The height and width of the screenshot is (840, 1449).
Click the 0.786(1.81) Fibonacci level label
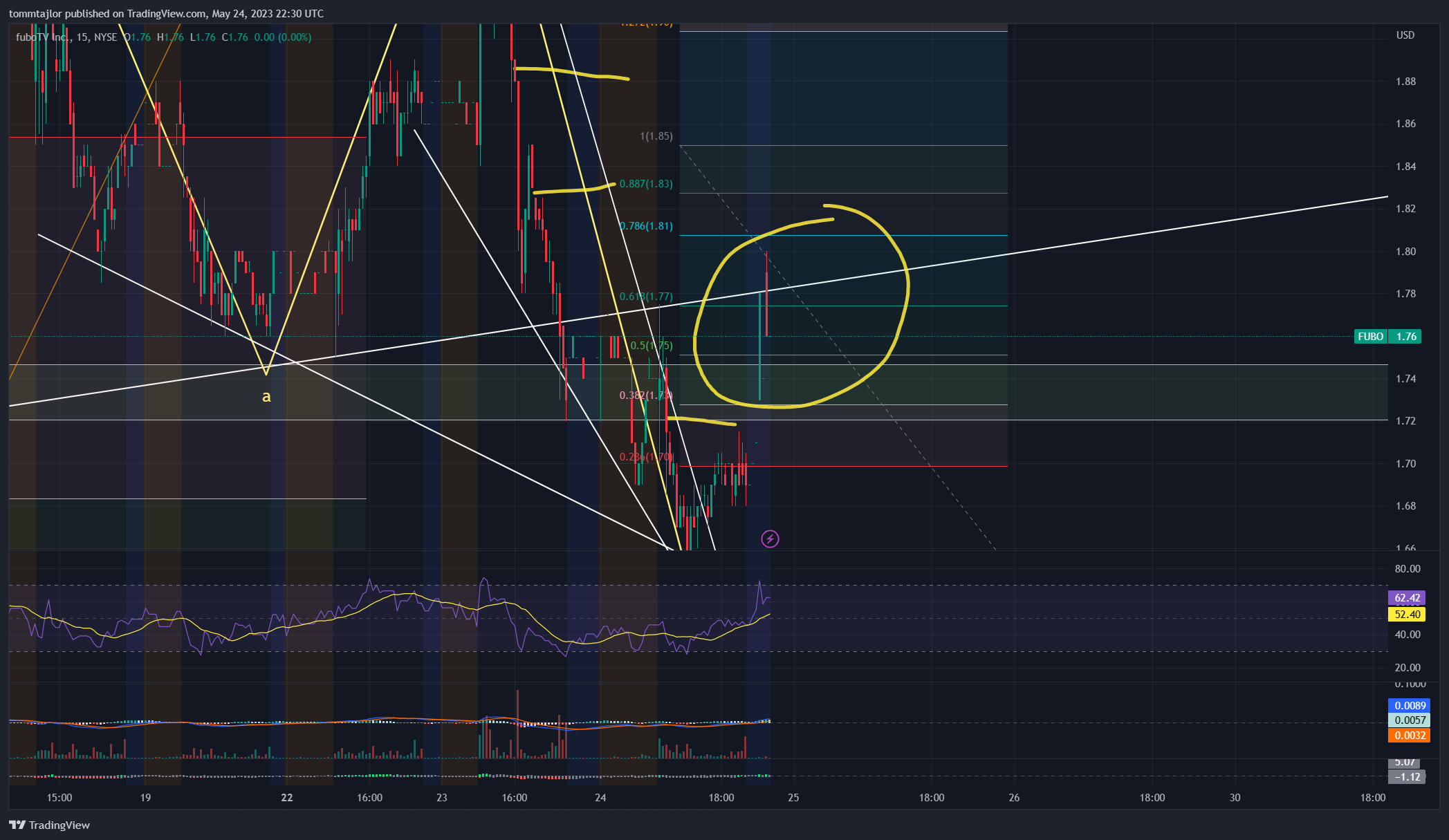tap(646, 226)
